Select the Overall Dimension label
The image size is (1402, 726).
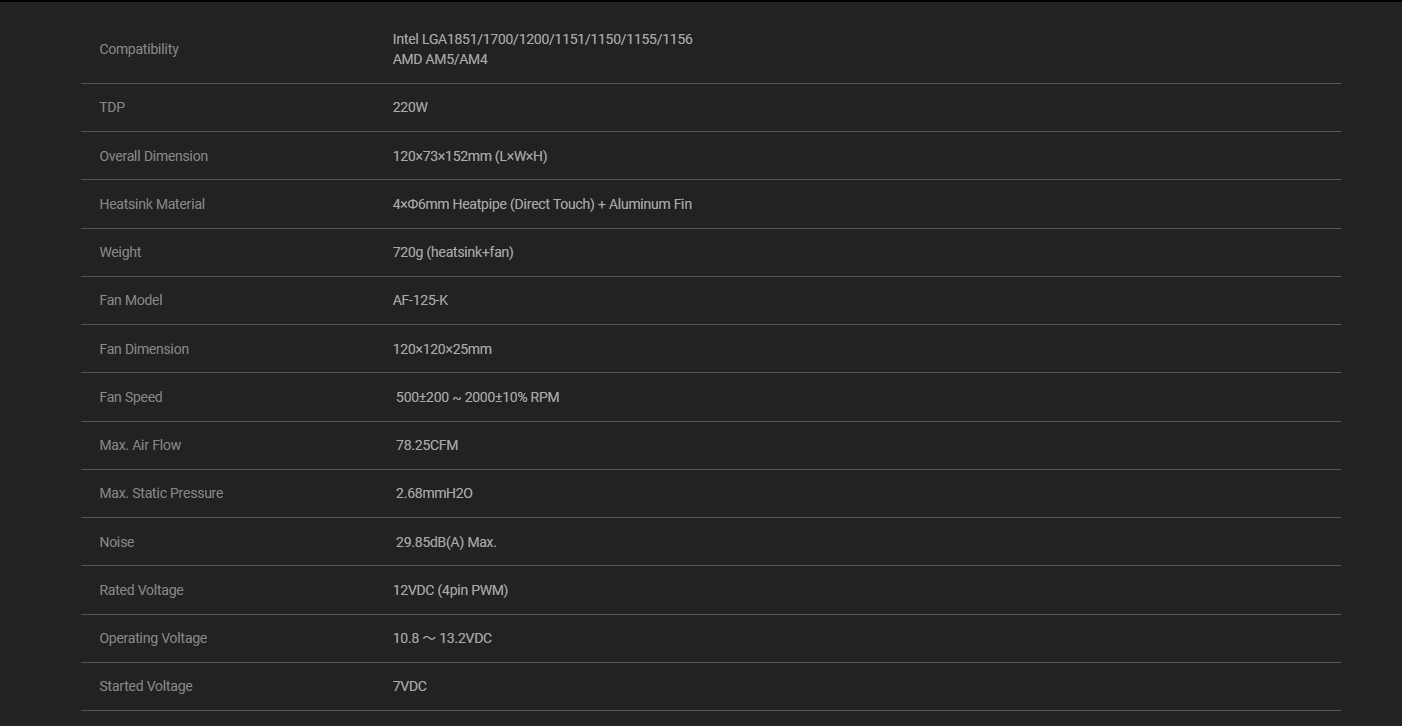tap(153, 156)
